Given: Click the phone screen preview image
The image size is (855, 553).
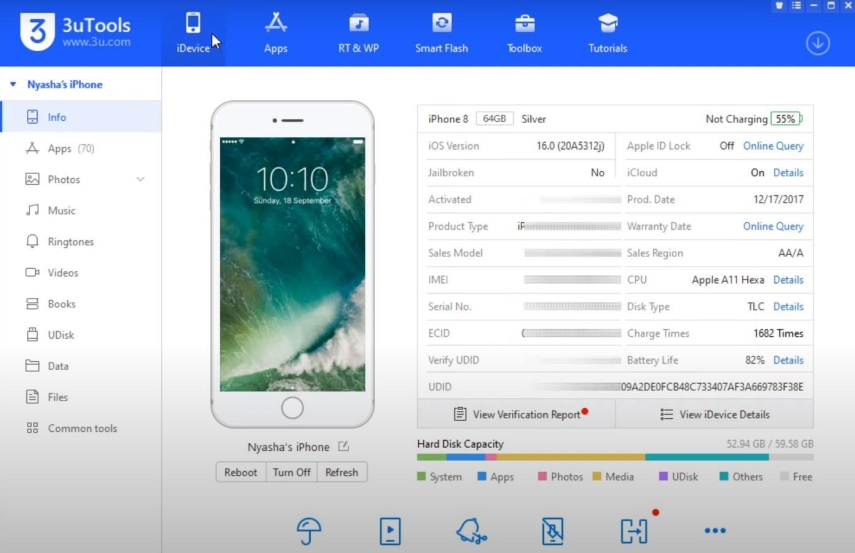Looking at the screenshot, I should [292, 264].
